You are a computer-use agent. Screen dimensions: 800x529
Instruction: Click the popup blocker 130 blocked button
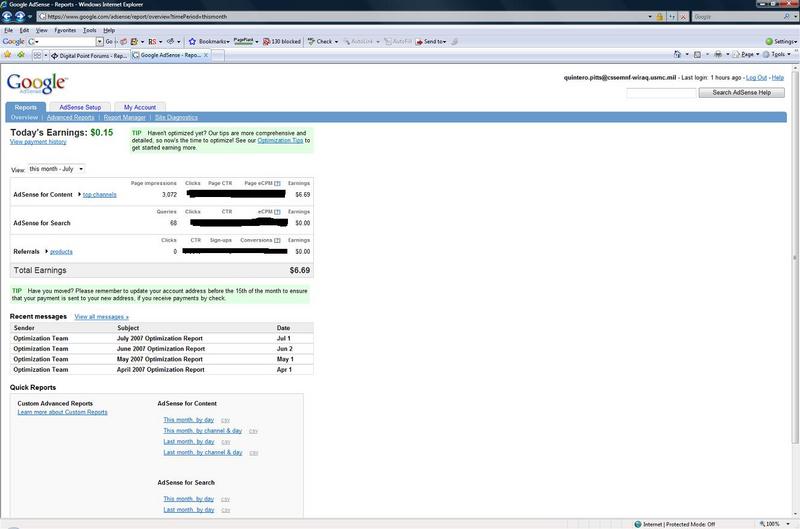282,41
